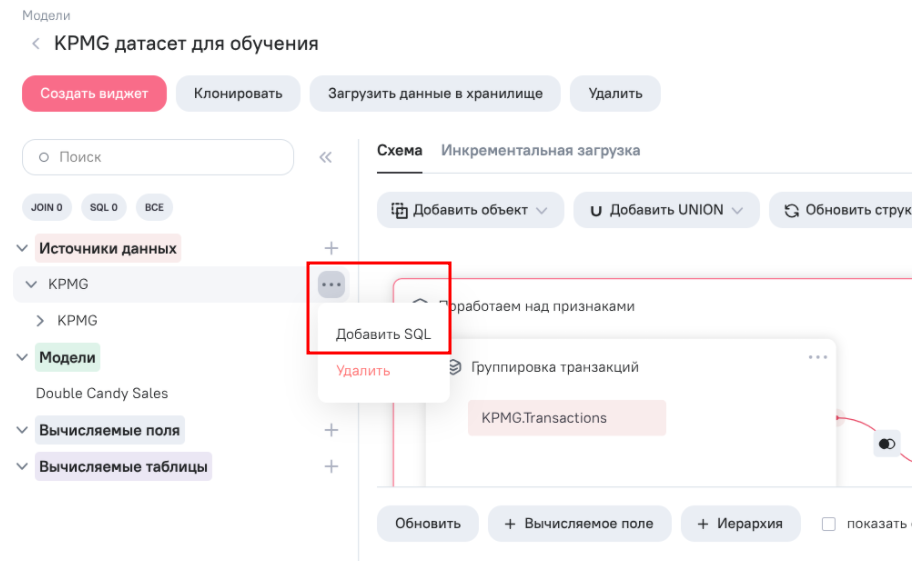Click the layers icon of Группировка транзакций

[455, 367]
